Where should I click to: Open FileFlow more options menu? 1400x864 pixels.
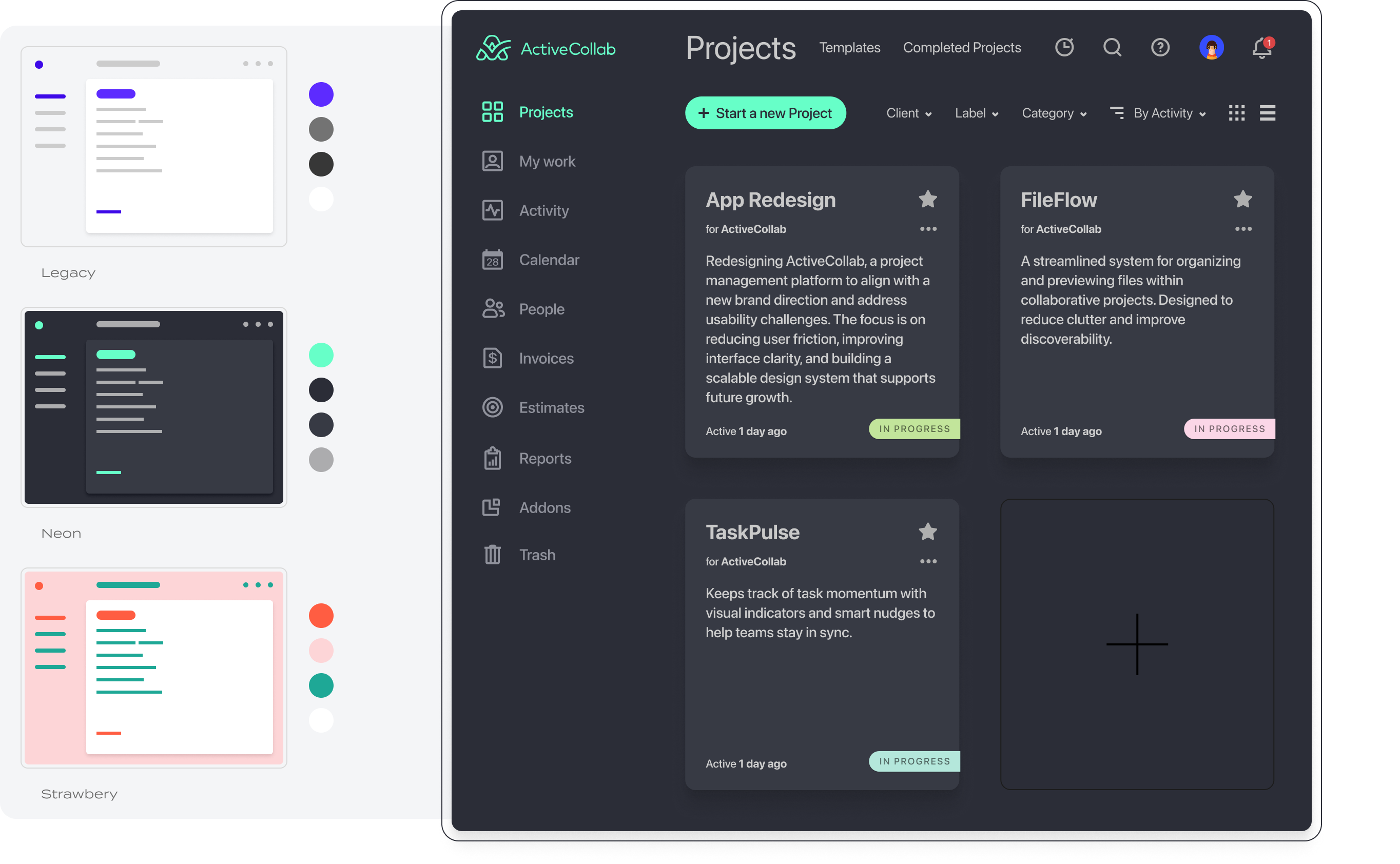1243,229
